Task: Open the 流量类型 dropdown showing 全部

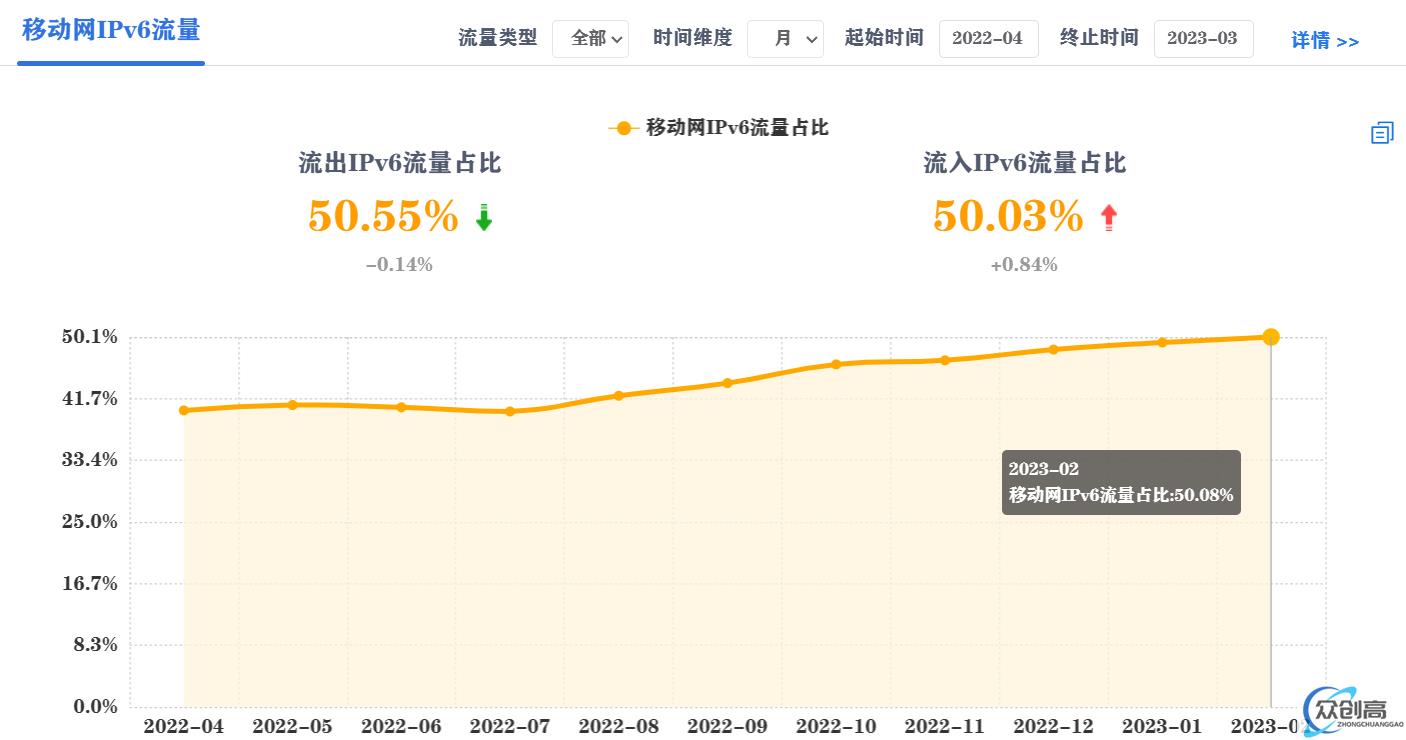Action: [x=590, y=39]
